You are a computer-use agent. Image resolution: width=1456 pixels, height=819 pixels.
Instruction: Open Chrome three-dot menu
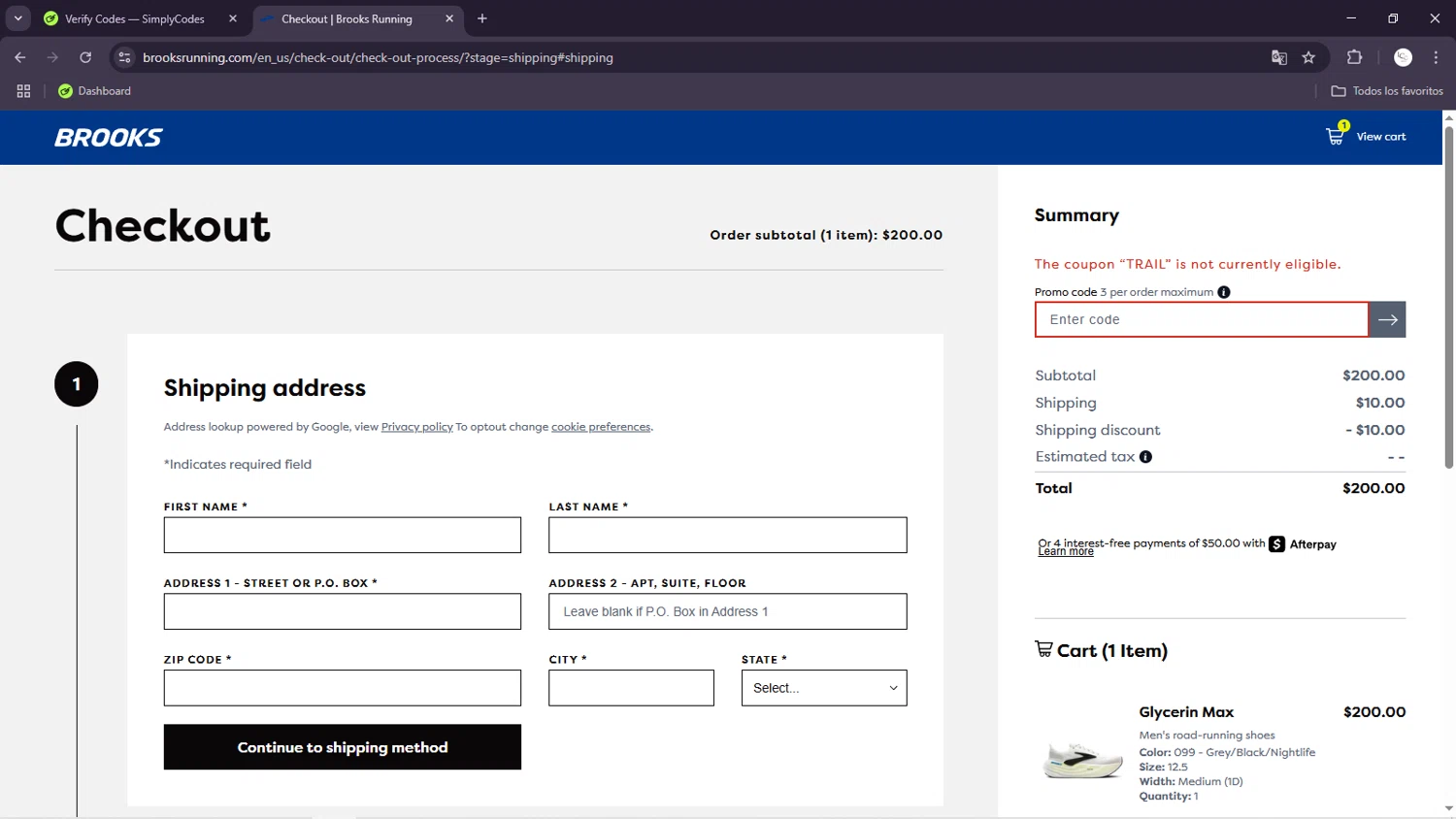tap(1436, 57)
